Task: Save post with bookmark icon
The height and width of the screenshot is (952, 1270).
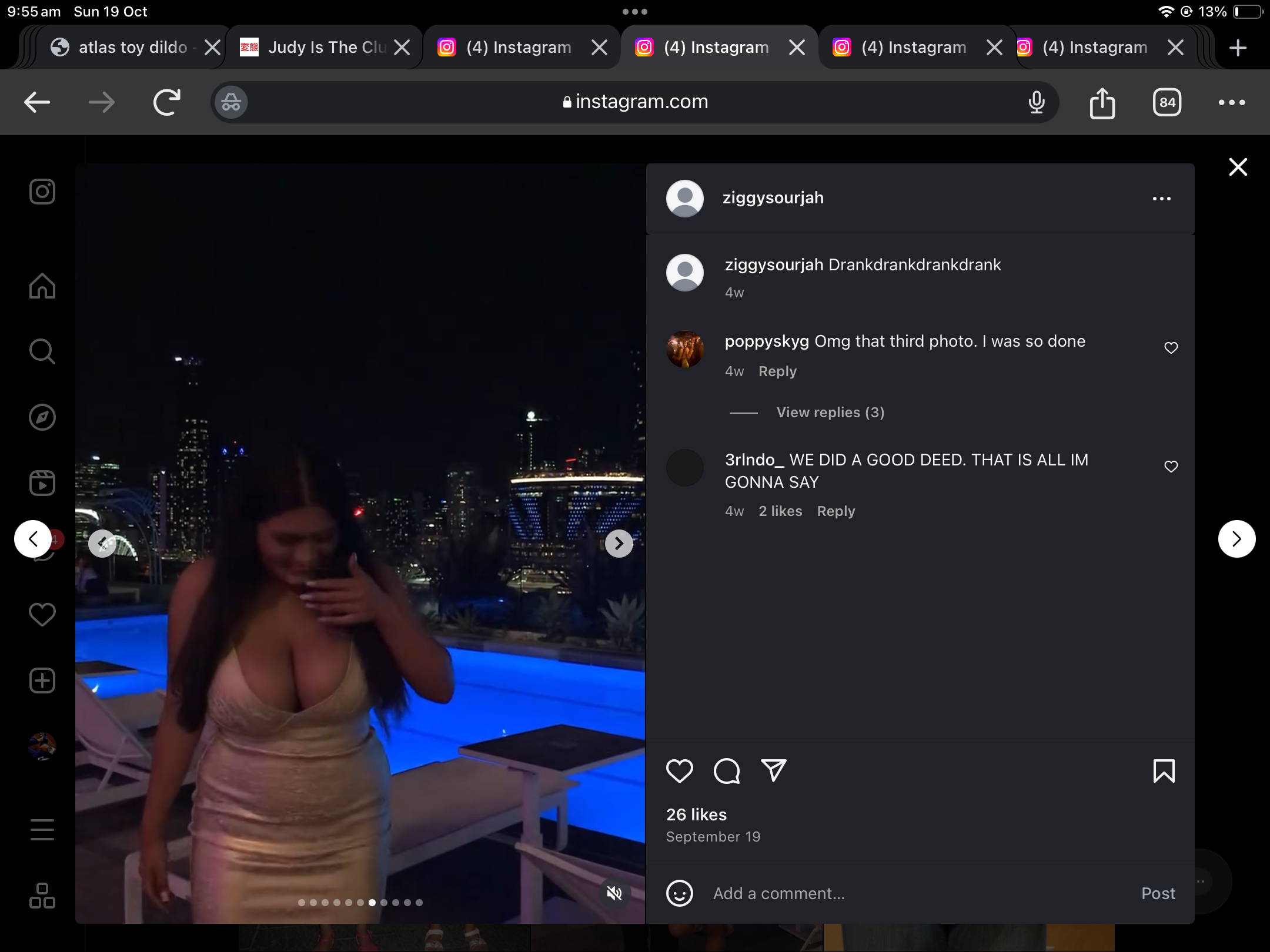Action: (x=1164, y=770)
